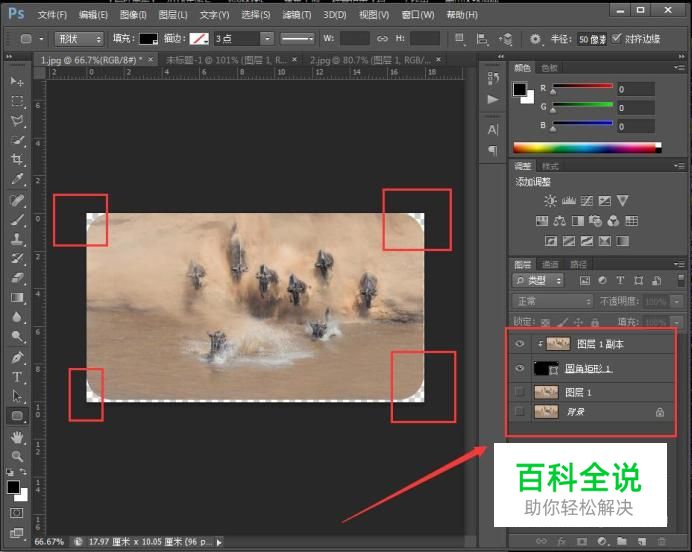The width and height of the screenshot is (692, 552).
Task: Toggle the align edges checkbox
Action: (615, 38)
